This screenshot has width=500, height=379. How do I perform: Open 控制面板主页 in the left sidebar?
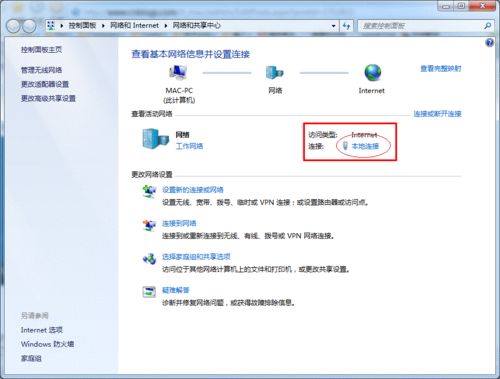41,50
